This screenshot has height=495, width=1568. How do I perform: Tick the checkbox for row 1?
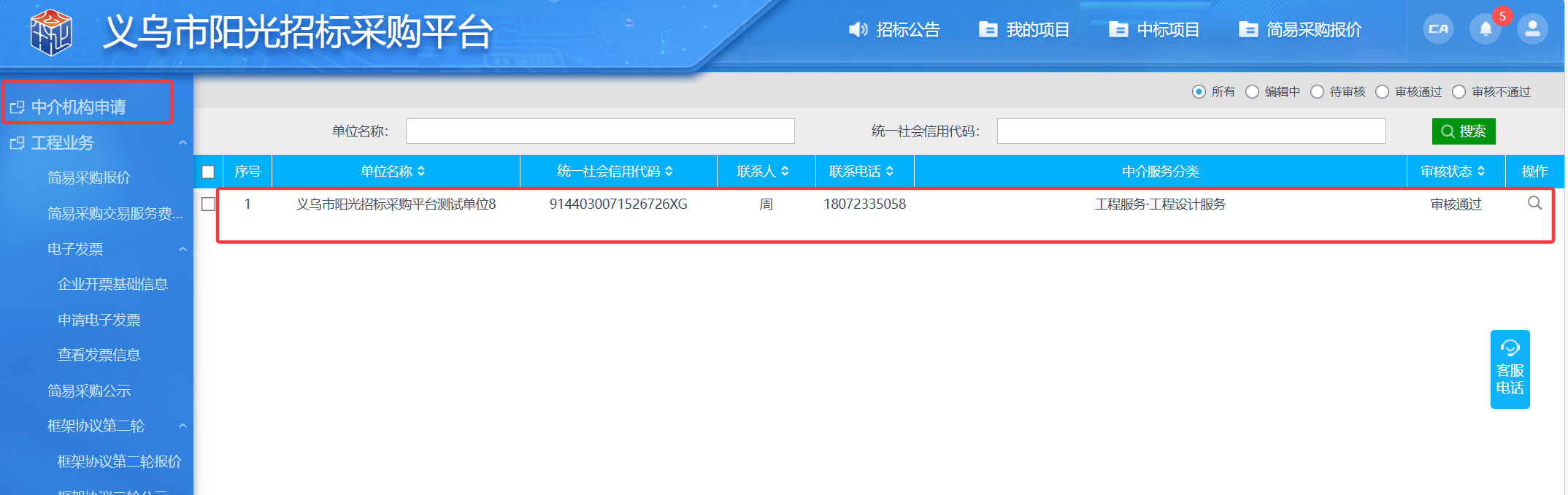(x=208, y=204)
